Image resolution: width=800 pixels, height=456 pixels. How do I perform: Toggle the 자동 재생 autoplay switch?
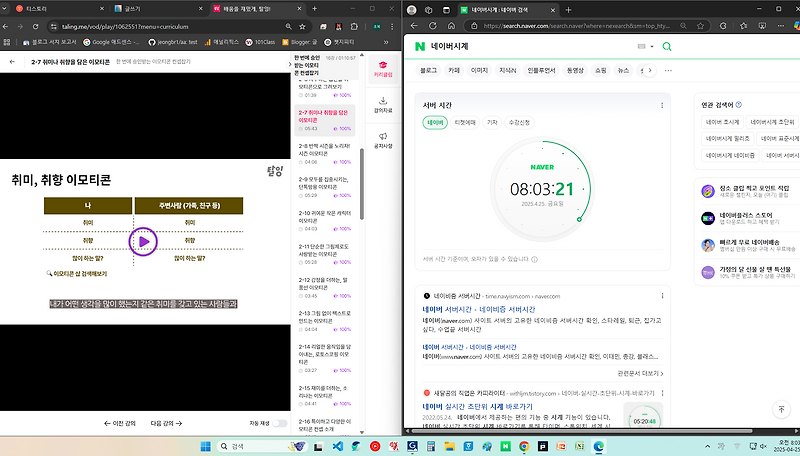point(280,423)
